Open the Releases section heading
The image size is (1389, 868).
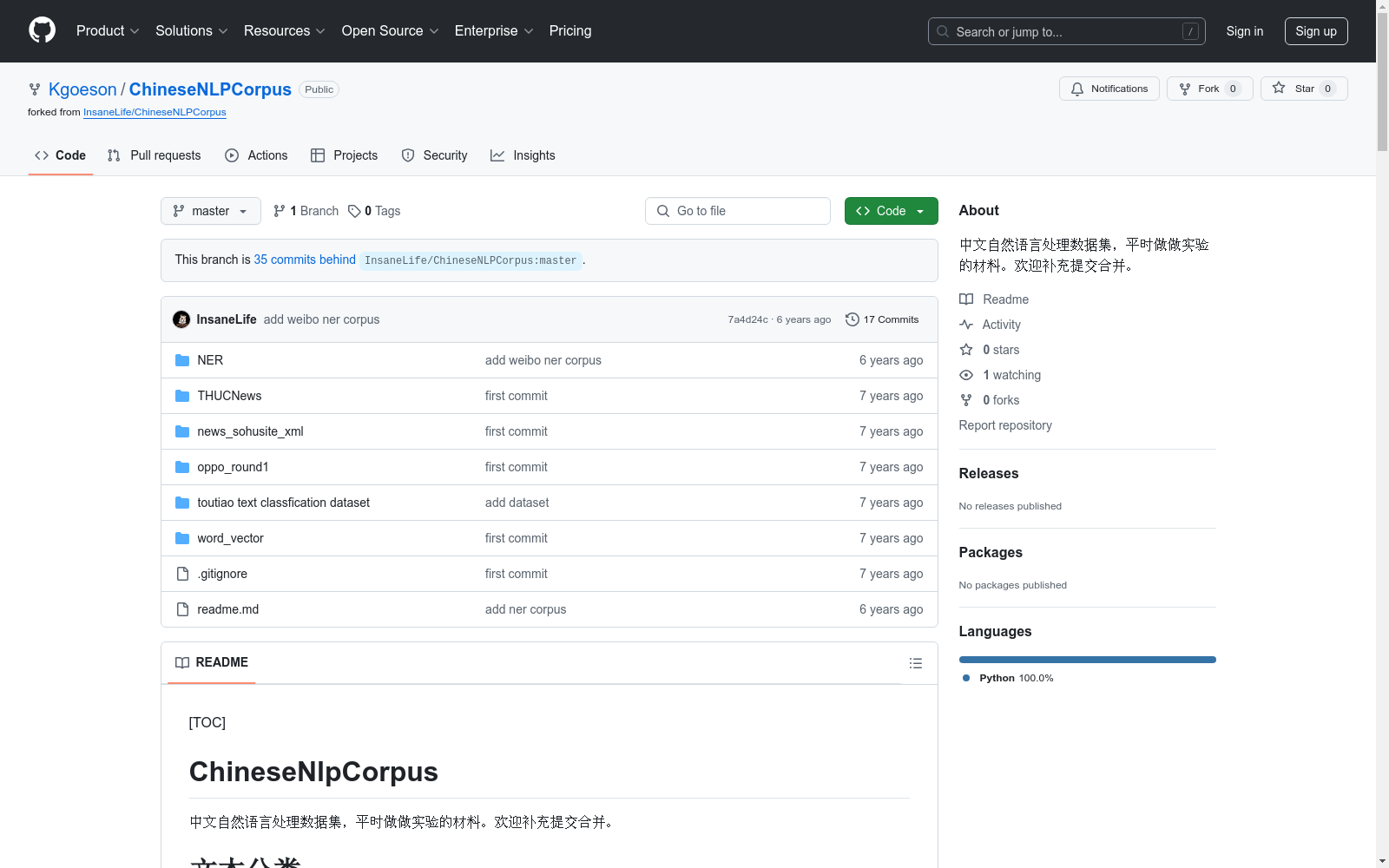coord(989,473)
